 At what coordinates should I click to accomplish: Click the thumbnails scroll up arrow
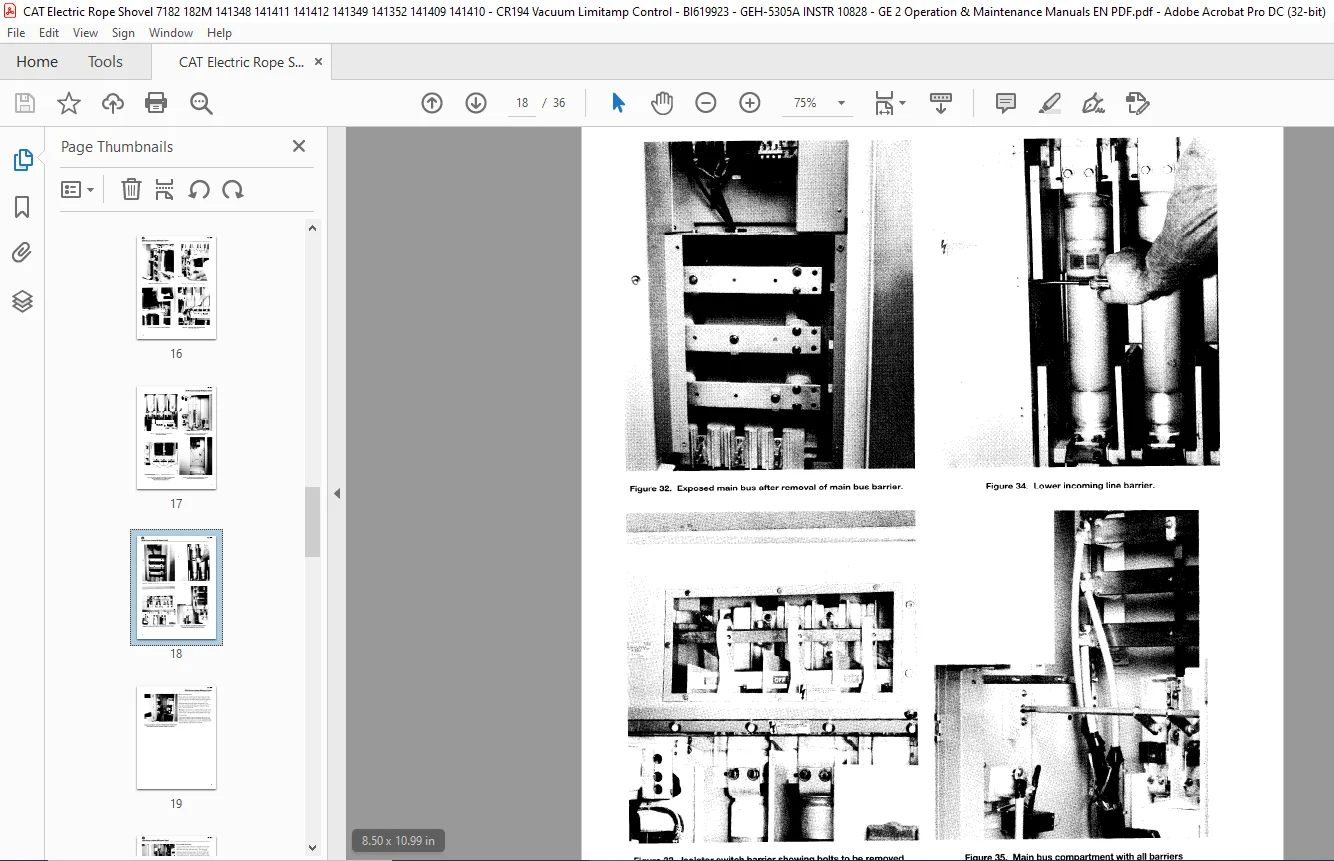click(312, 228)
